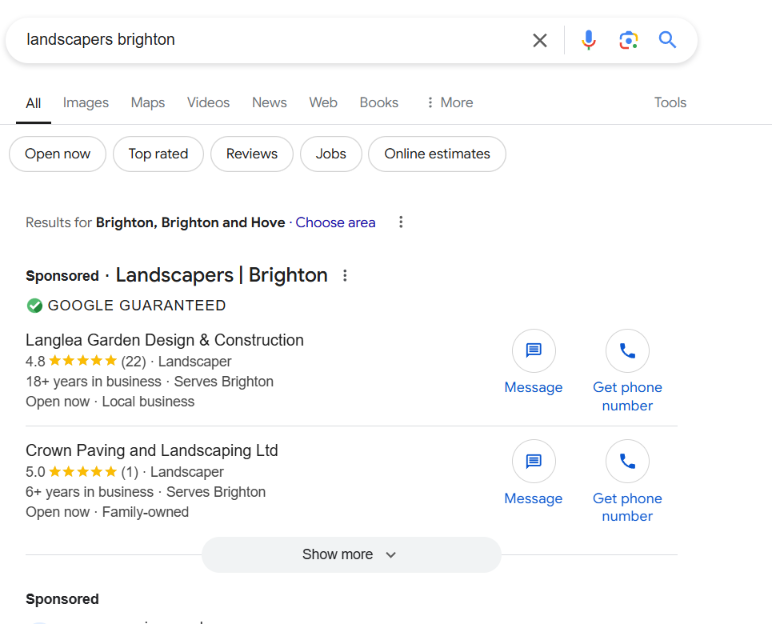
Task: Open three-dot menu beside Choose area
Action: tap(401, 222)
